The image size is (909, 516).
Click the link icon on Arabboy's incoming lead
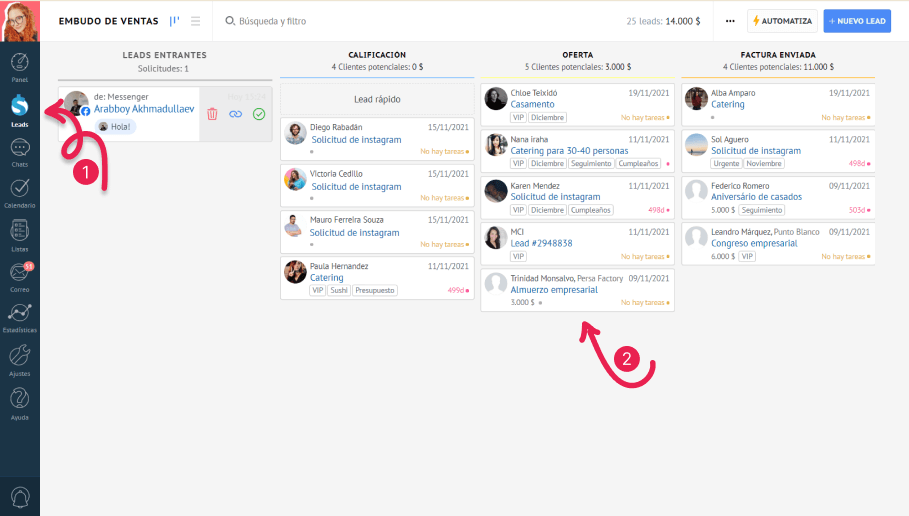click(235, 114)
